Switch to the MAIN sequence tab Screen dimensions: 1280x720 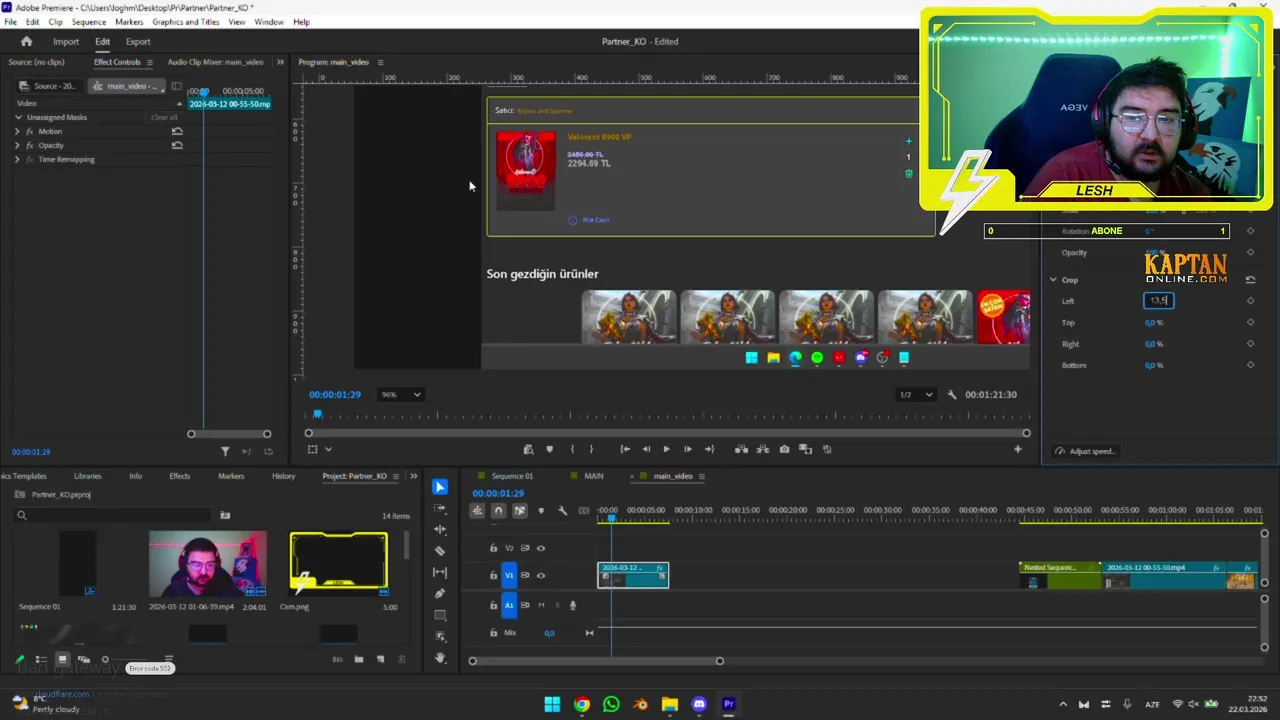click(x=594, y=476)
